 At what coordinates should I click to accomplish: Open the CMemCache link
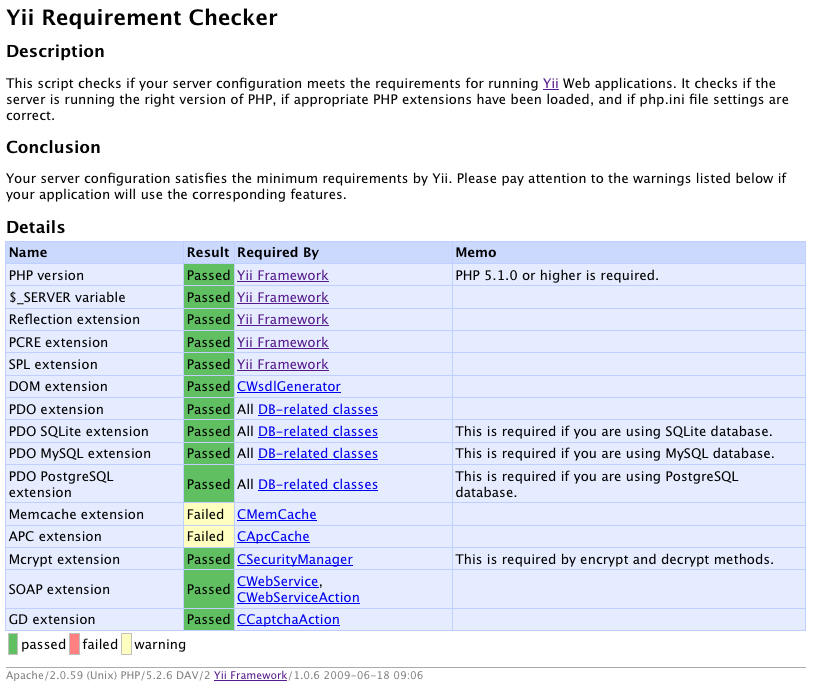(276, 514)
